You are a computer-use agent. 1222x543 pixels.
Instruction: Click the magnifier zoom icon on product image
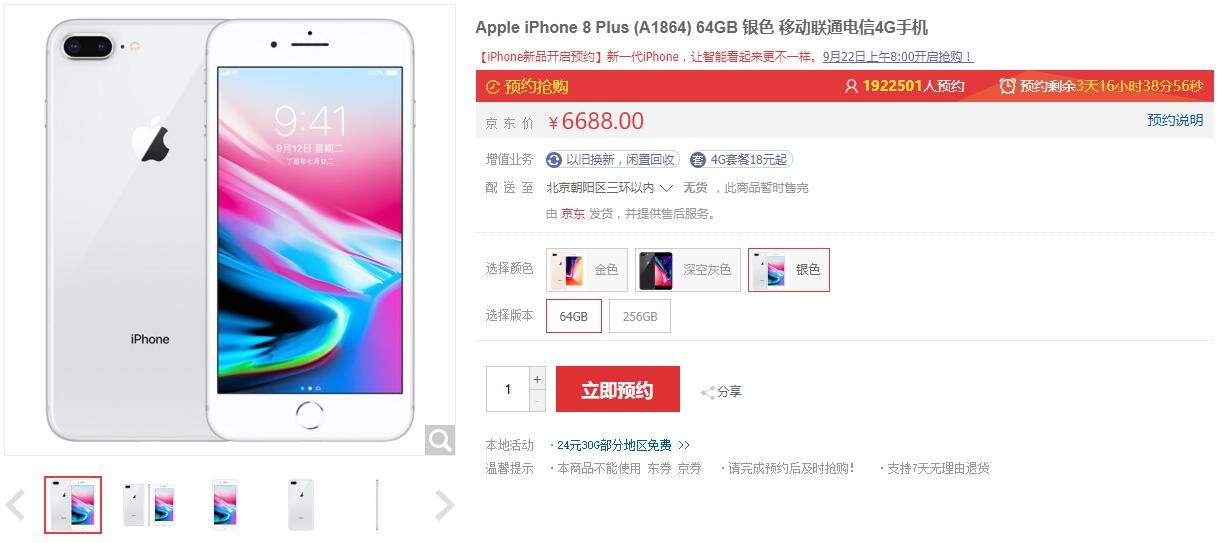point(440,440)
